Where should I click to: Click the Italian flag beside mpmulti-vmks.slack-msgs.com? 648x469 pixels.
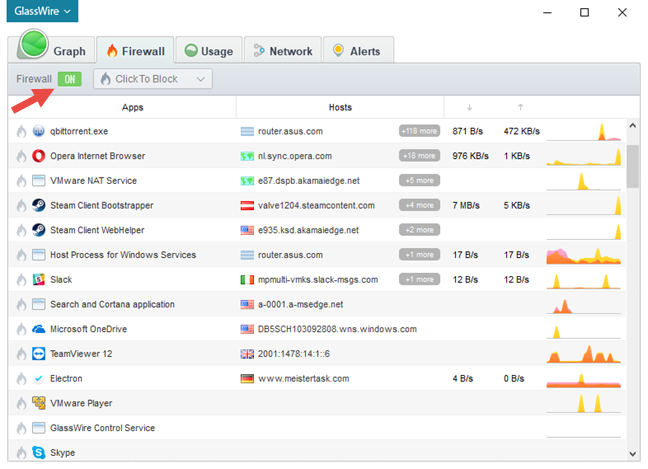[247, 280]
